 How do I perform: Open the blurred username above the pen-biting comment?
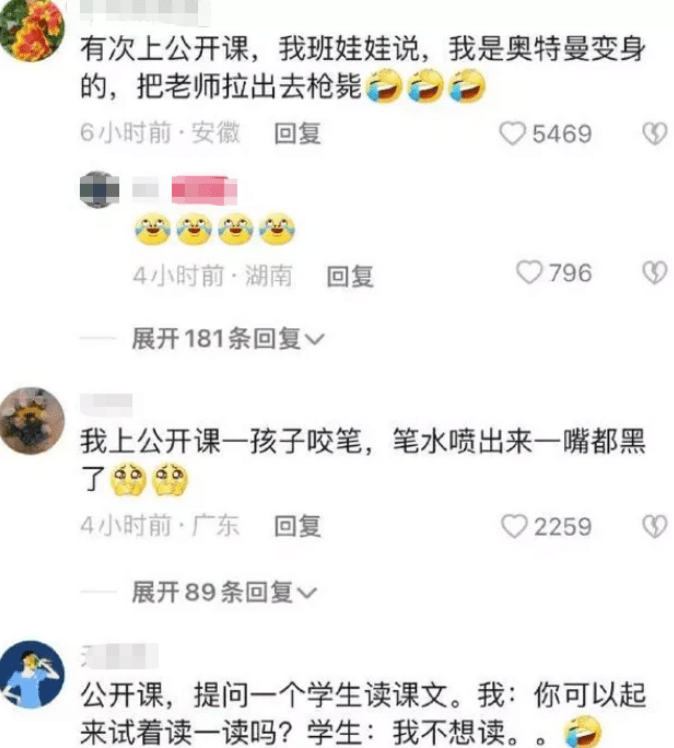(106, 405)
